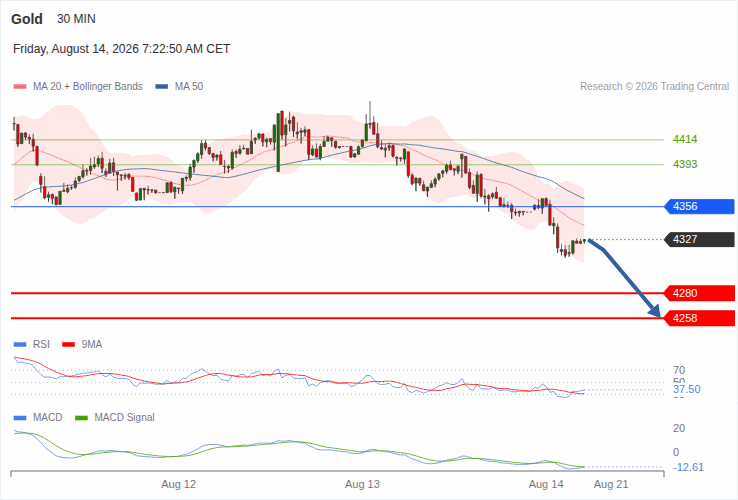
Task: Click the RSI legend label
Action: tap(41, 345)
